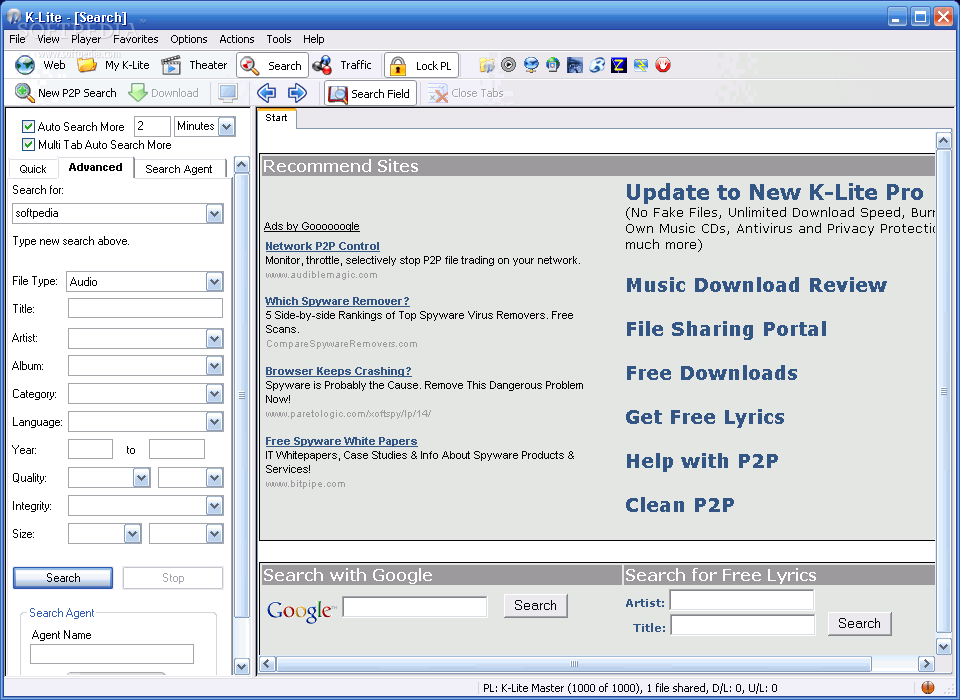Click the lyrics Search button
960x700 pixels.
click(x=860, y=623)
